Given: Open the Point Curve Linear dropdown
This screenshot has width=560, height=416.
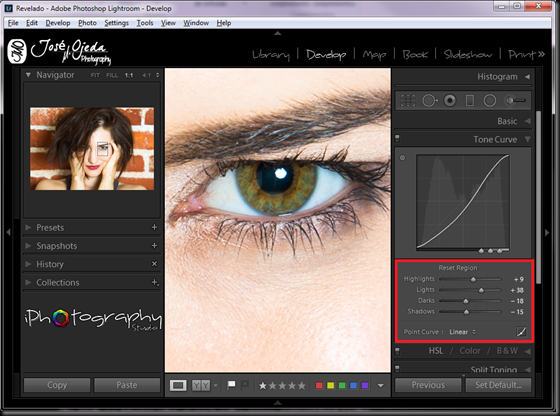Looking at the screenshot, I should point(462,332).
